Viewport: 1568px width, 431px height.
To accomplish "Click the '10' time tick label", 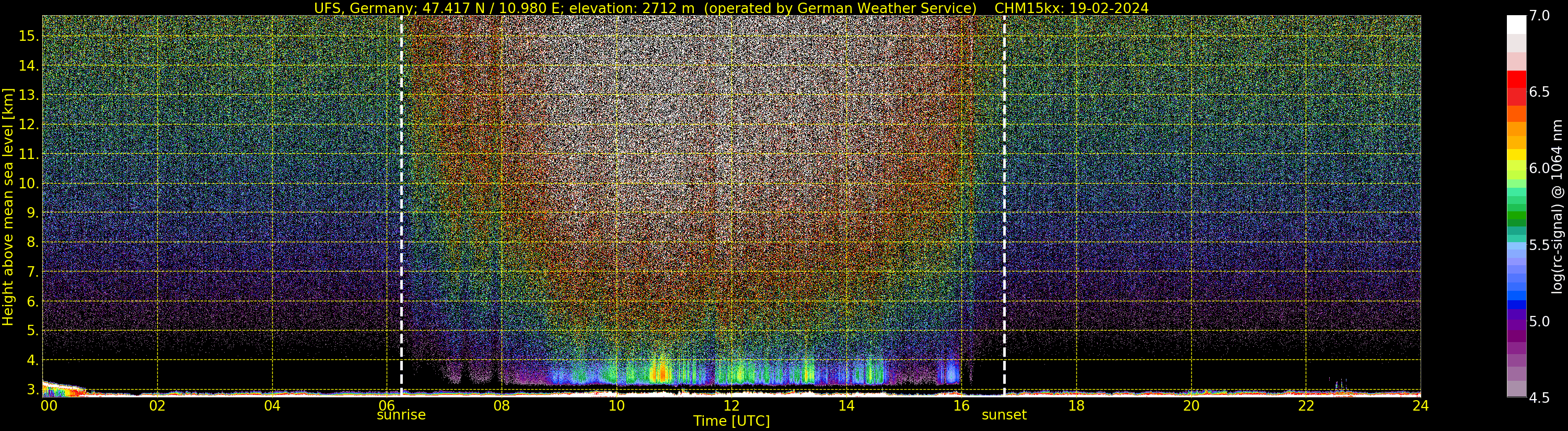I will [x=617, y=405].
